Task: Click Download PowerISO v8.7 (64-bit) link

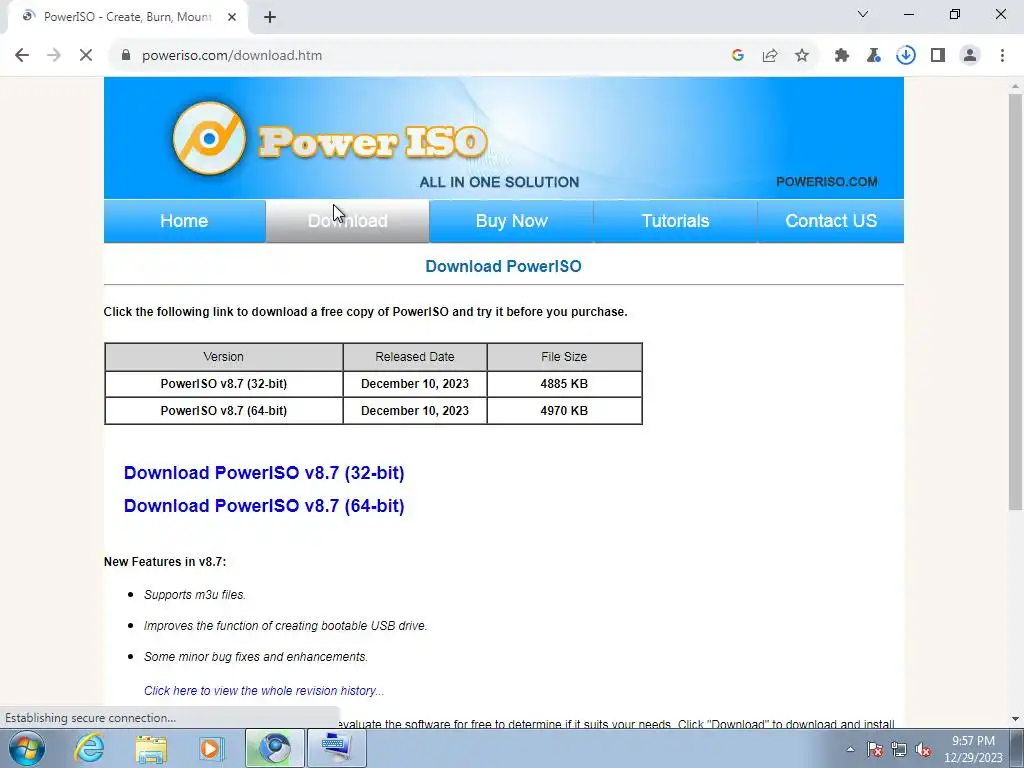Action: [x=264, y=505]
